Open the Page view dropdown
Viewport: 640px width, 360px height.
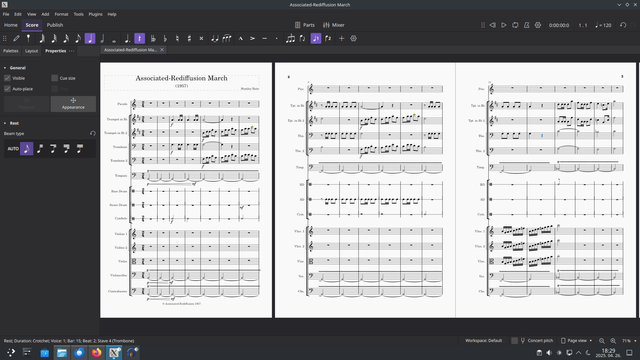coord(576,340)
